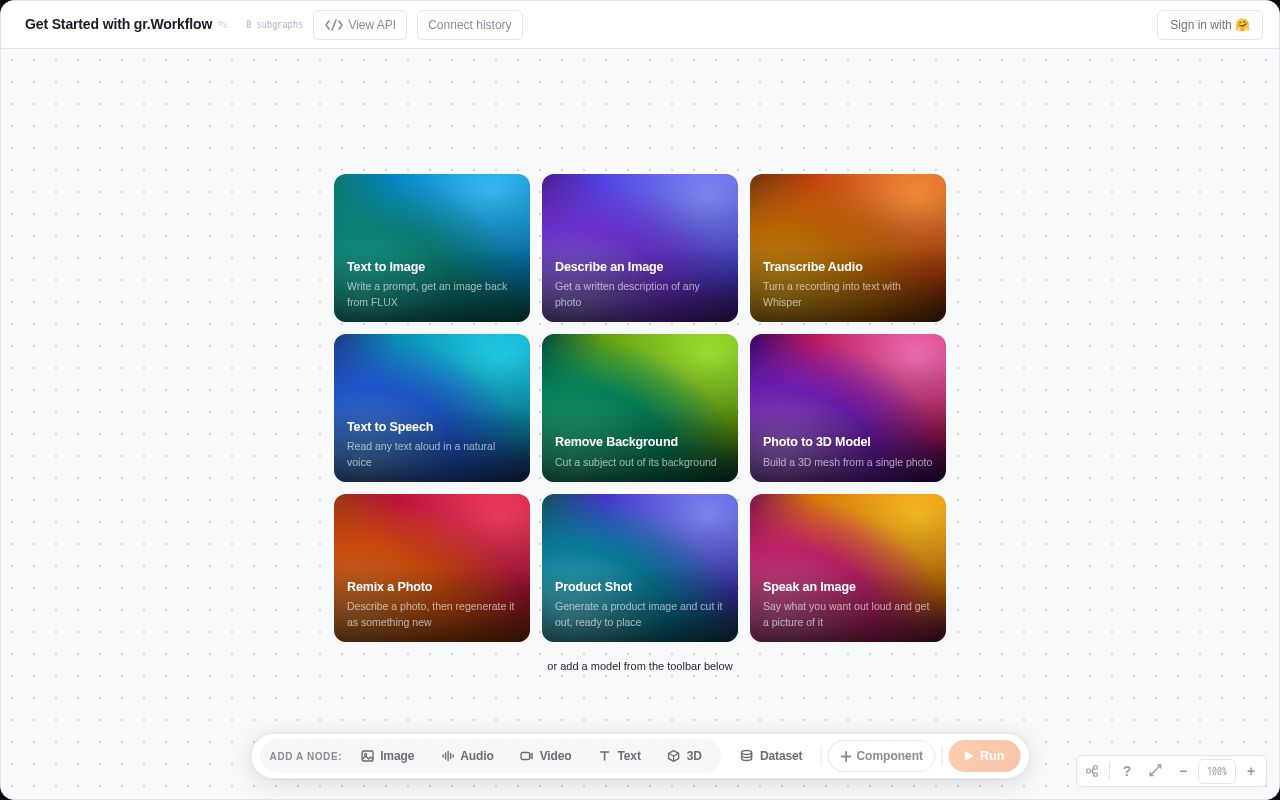Screen dimensions: 1280x800
Task: Click the 'ADD A NODE:' label
Action: coord(305,756)
